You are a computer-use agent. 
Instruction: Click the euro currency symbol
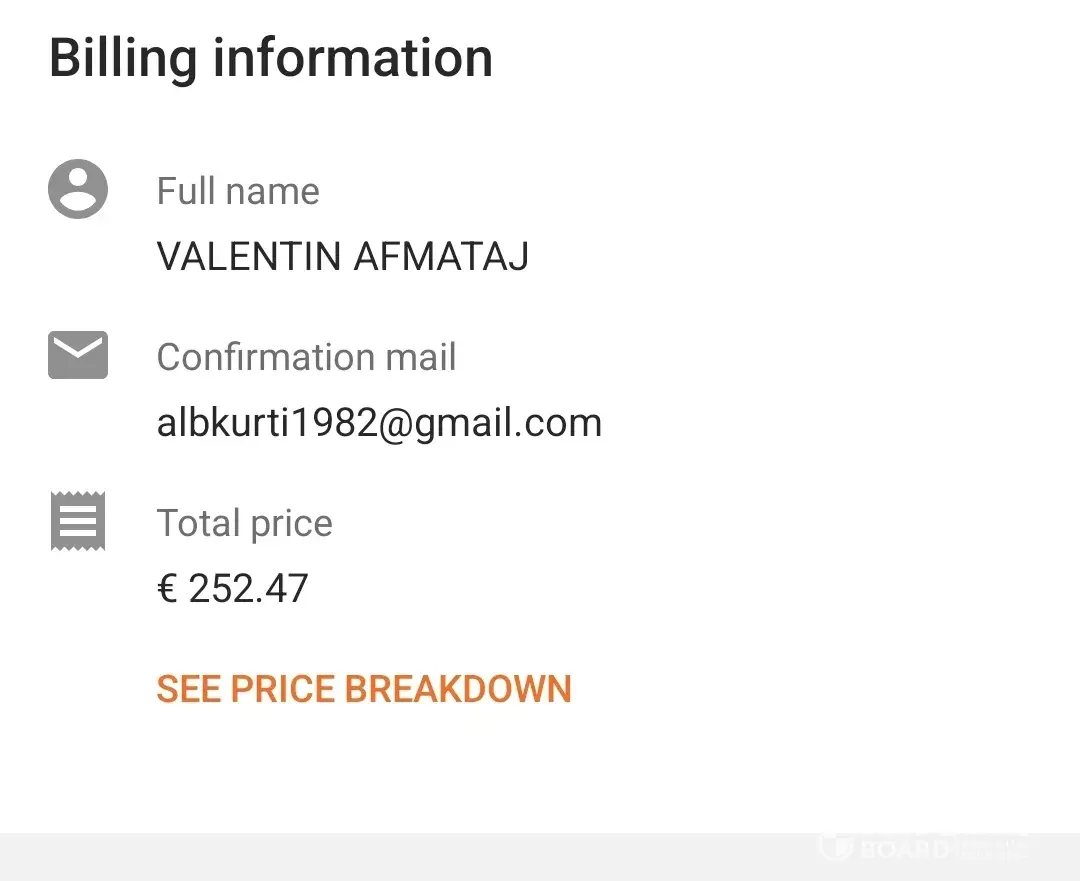tap(167, 589)
